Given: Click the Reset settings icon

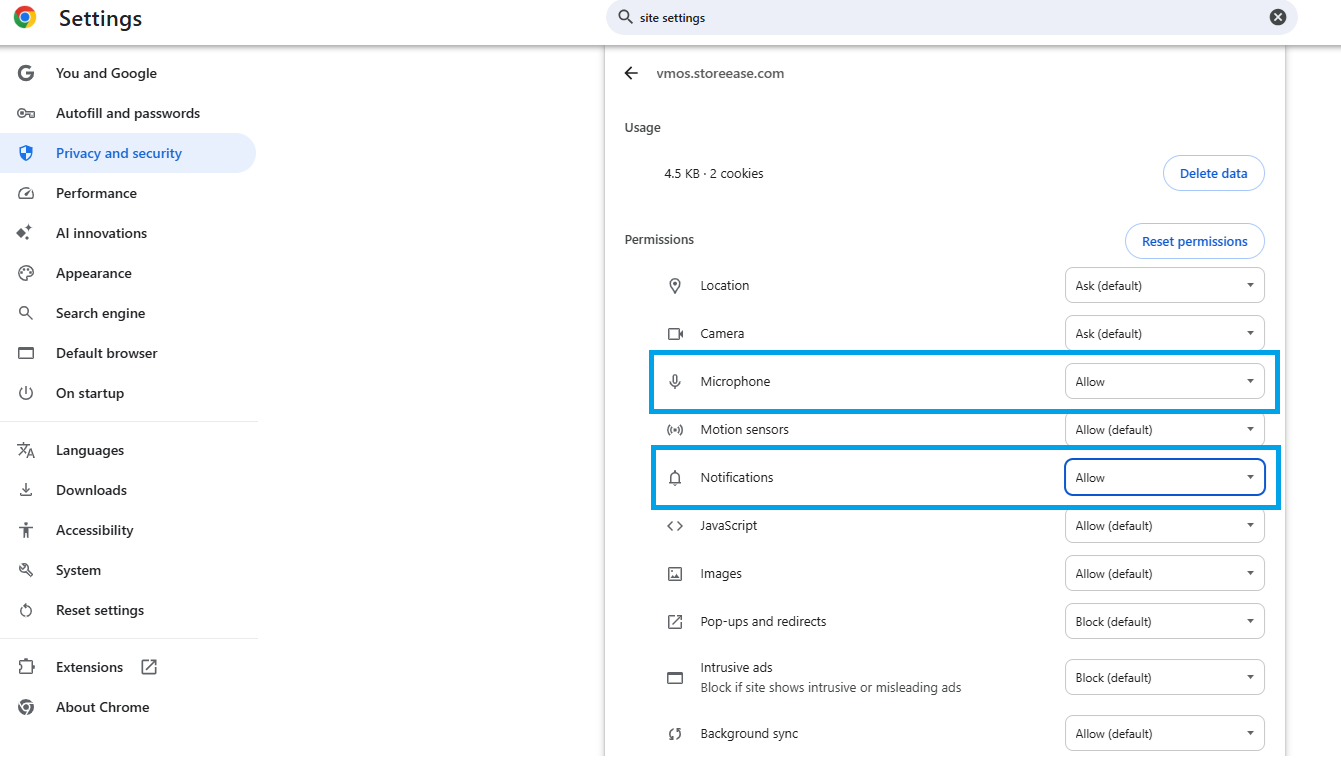Looking at the screenshot, I should 26,610.
